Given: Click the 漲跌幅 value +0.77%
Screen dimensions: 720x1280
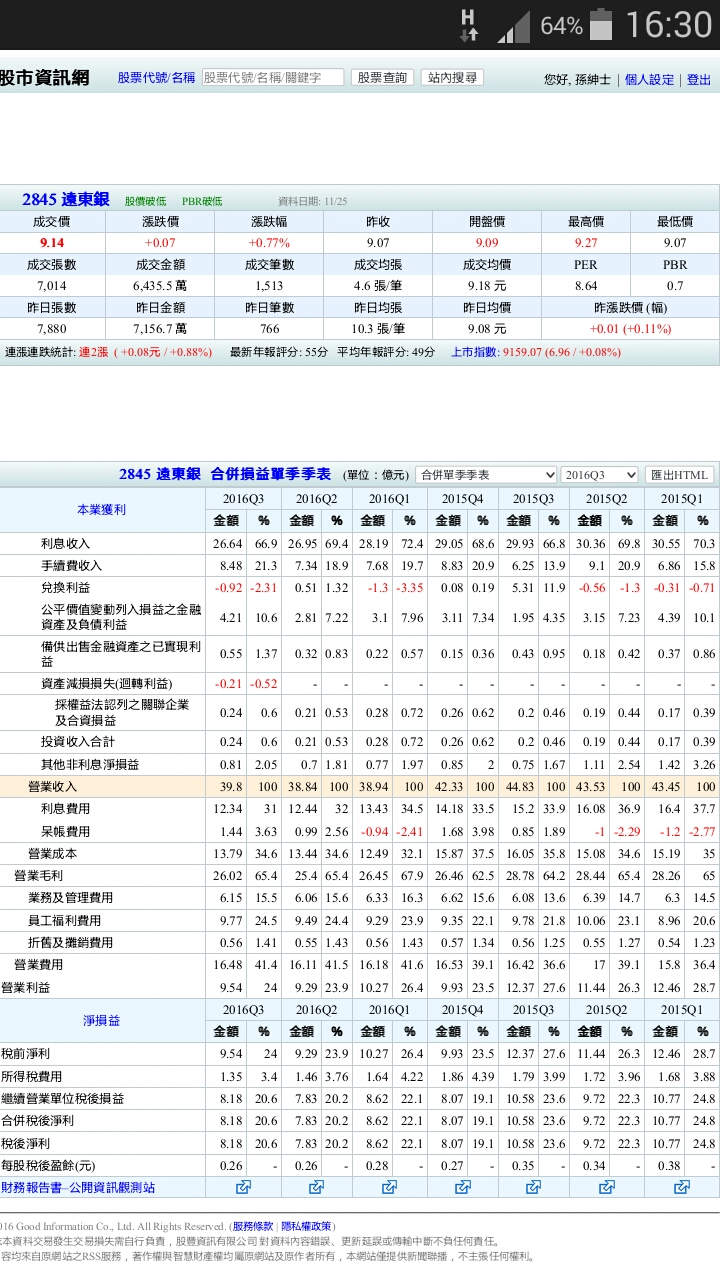Looking at the screenshot, I should point(269,243).
